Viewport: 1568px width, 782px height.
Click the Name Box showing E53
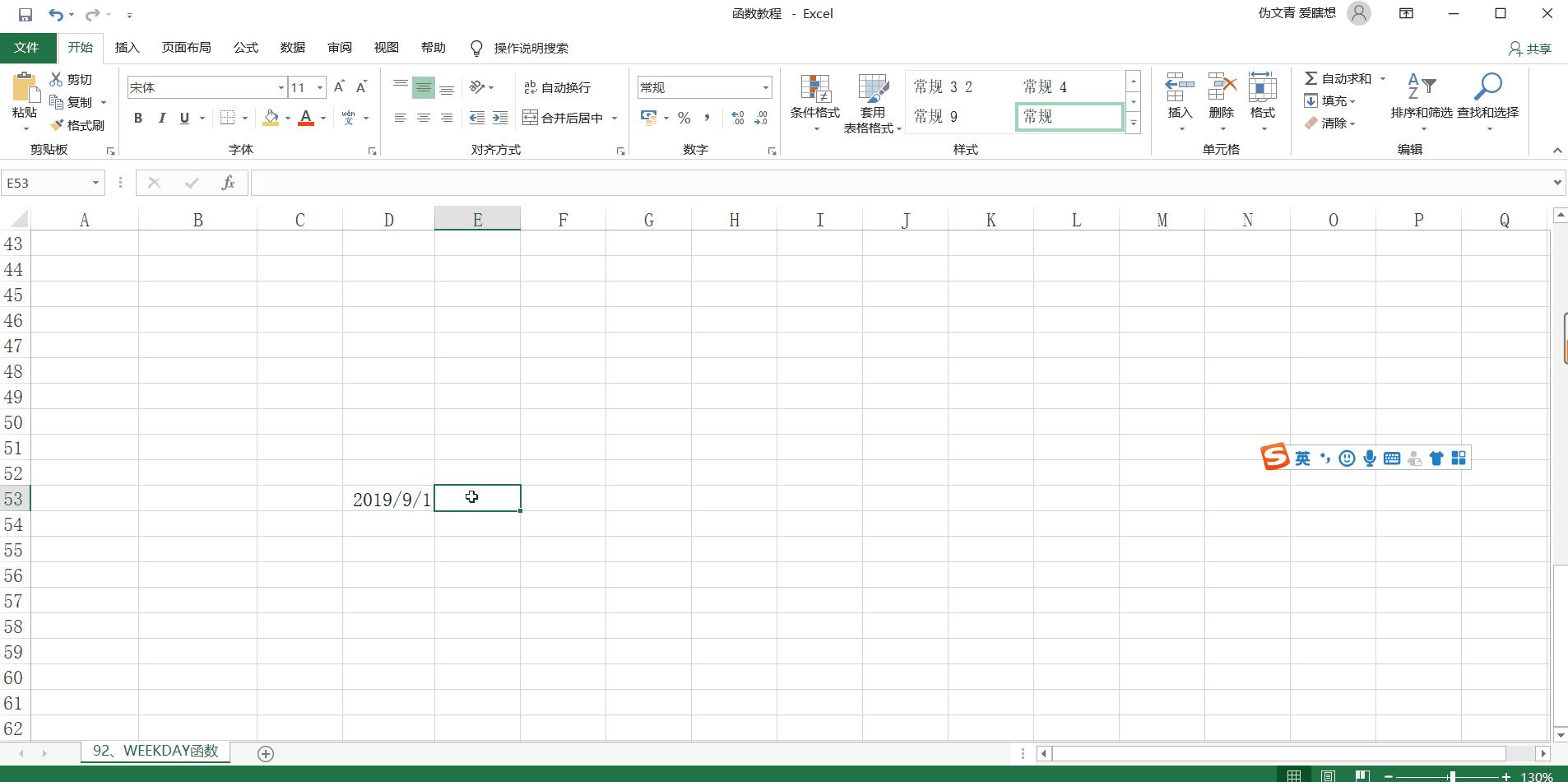click(45, 182)
